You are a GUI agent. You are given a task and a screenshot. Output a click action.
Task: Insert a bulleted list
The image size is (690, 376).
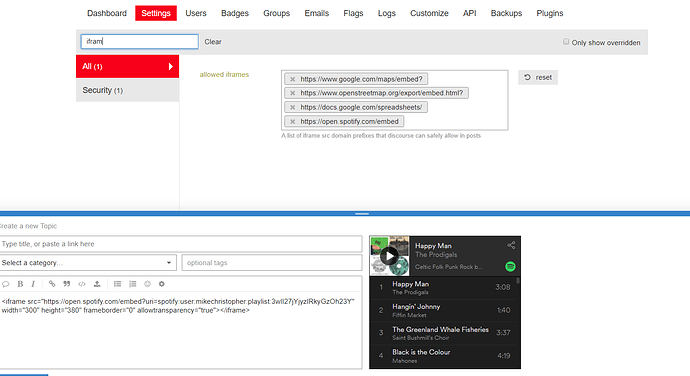pos(117,284)
